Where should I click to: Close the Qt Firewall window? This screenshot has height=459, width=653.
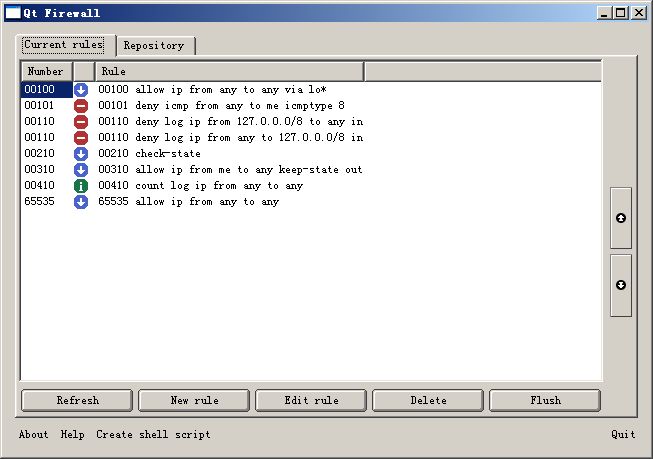pyautogui.click(x=639, y=13)
